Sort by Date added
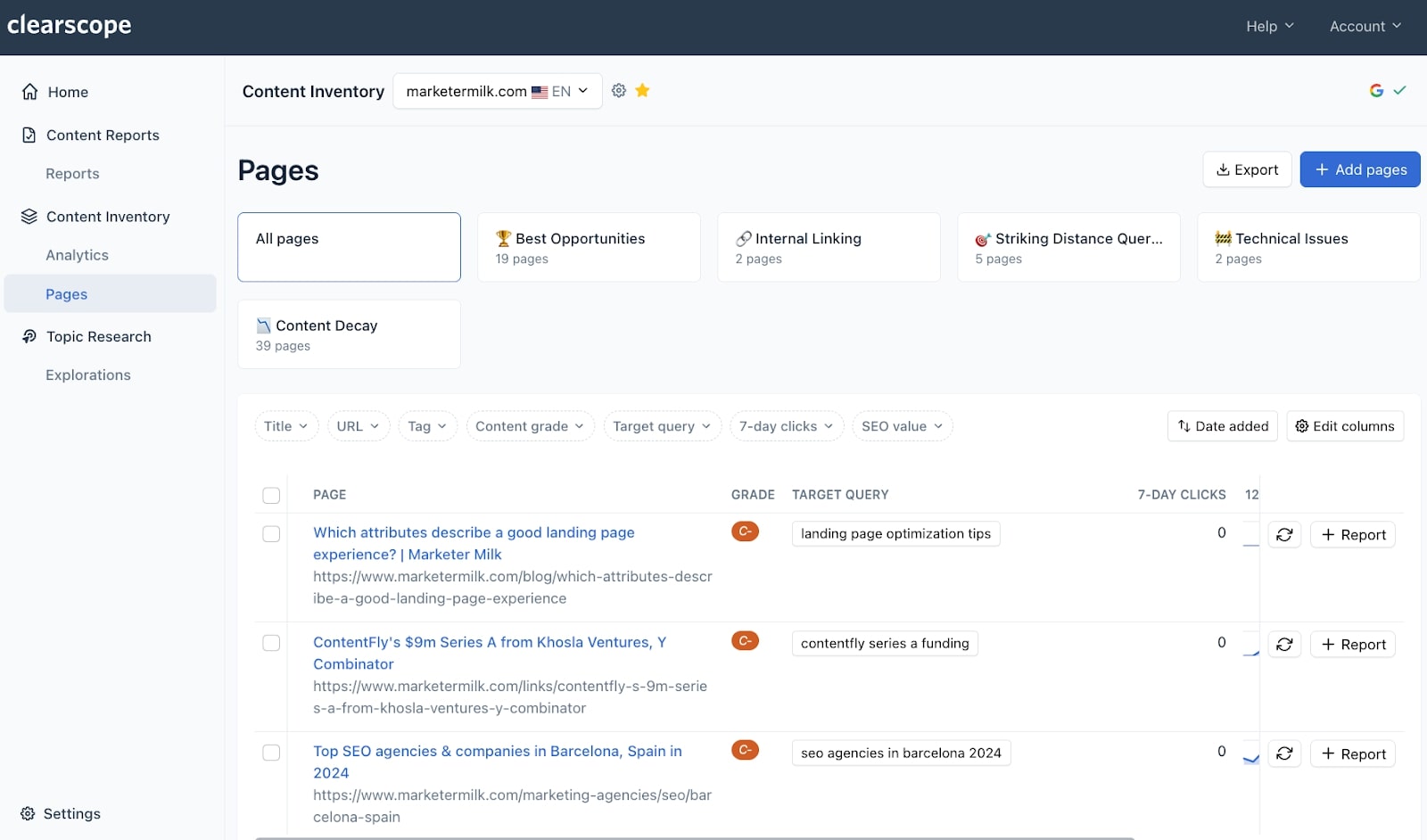Screen dimensions: 1427x840 point(1223,426)
